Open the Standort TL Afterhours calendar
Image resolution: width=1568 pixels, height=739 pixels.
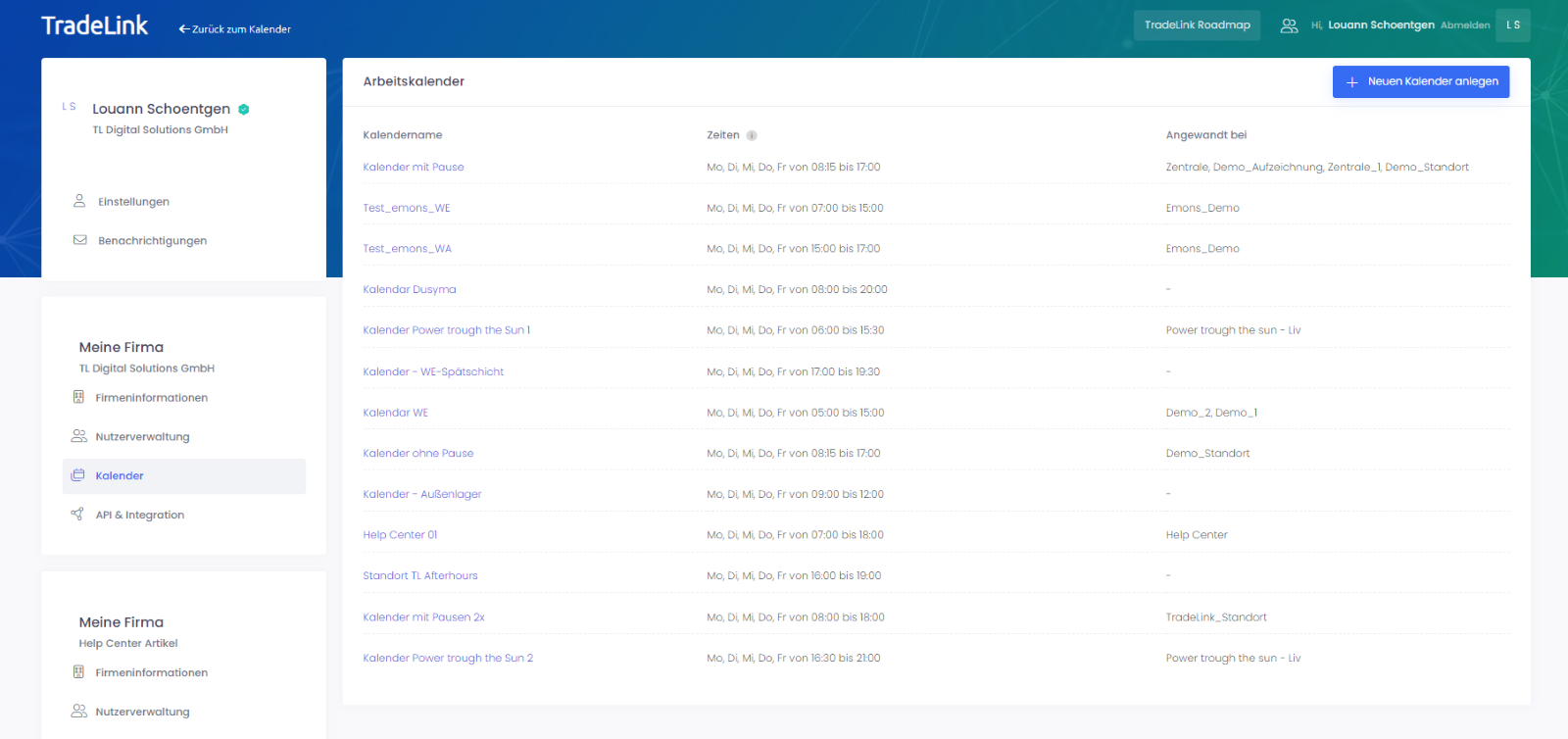pyautogui.click(x=419, y=576)
